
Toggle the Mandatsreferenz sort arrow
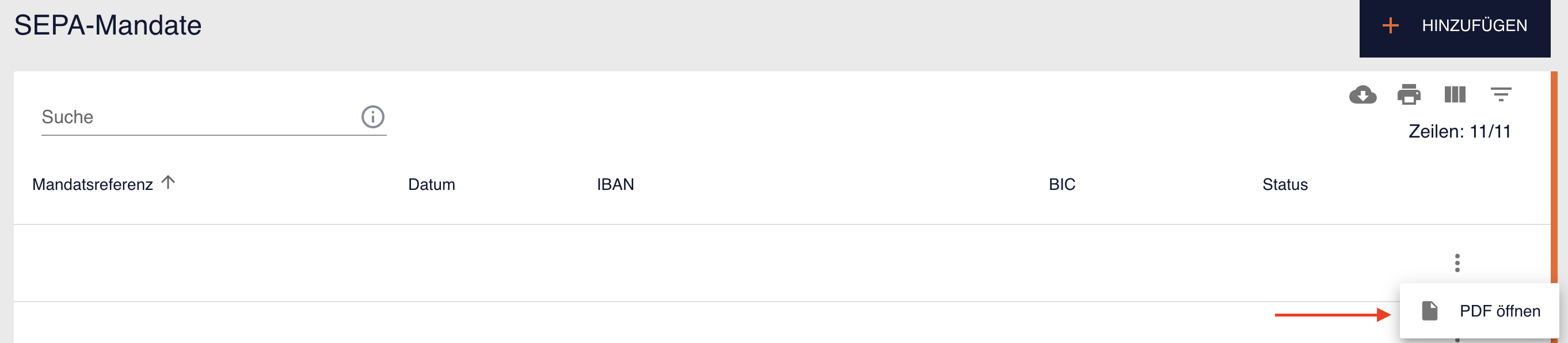168,182
